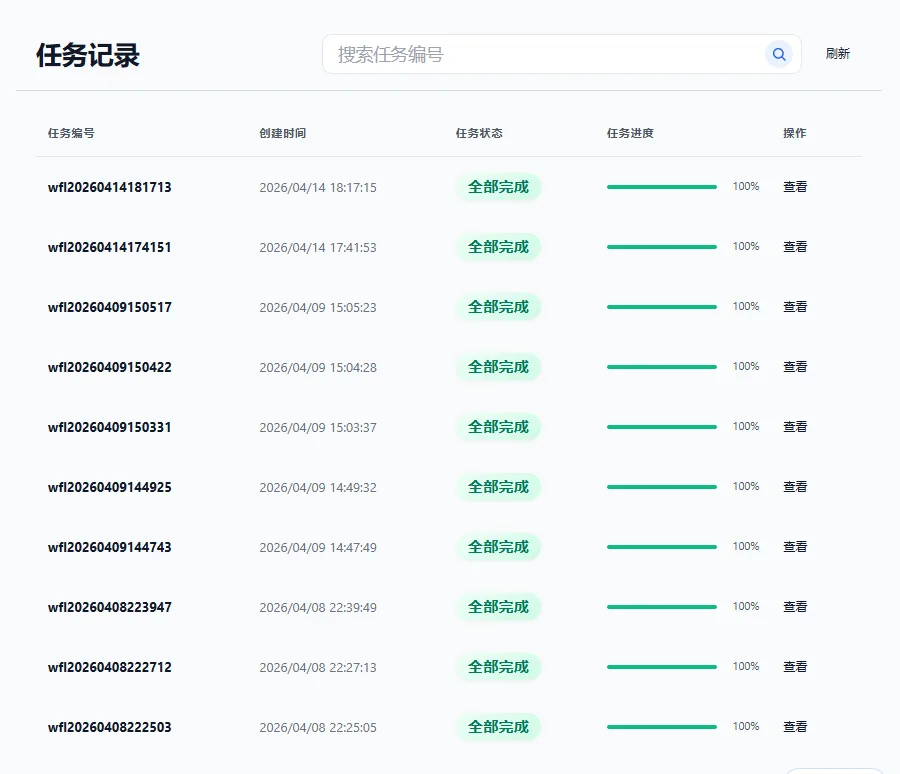Focus the 搜索任务编号 search field
The image size is (900, 774).
tap(545, 54)
